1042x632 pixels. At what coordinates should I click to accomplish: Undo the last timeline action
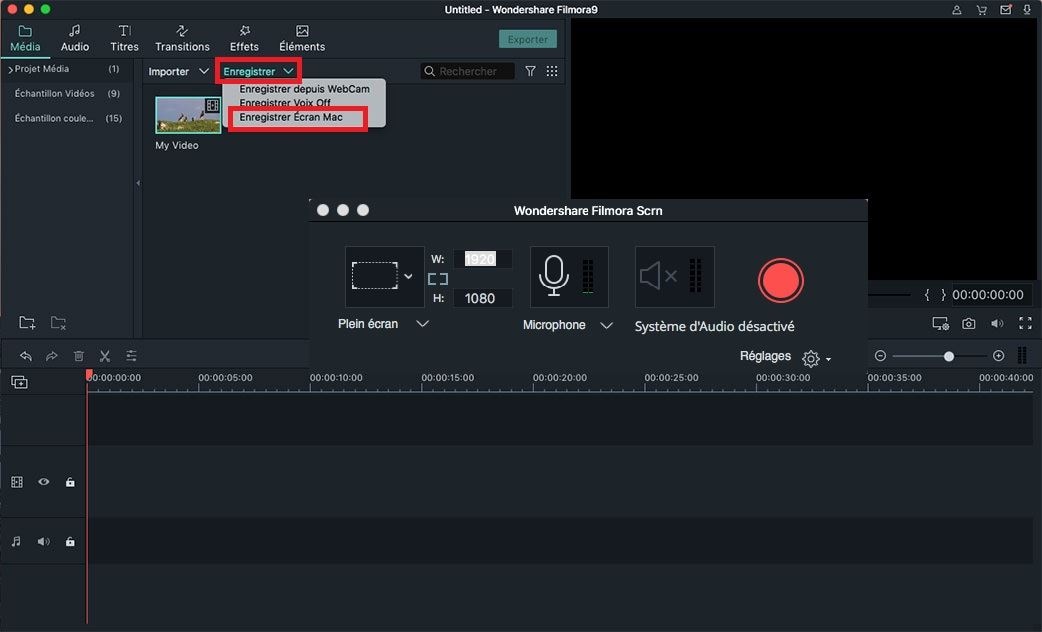click(x=26, y=356)
